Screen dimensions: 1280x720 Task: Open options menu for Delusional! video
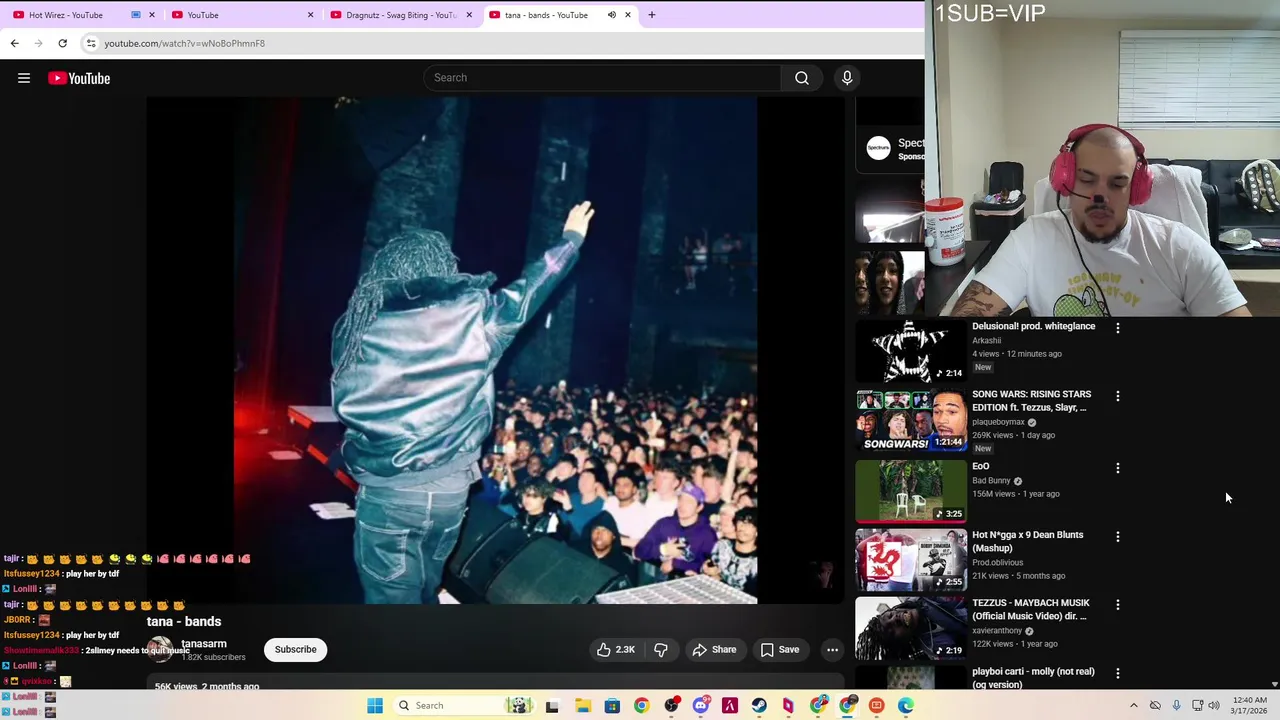click(x=1118, y=328)
